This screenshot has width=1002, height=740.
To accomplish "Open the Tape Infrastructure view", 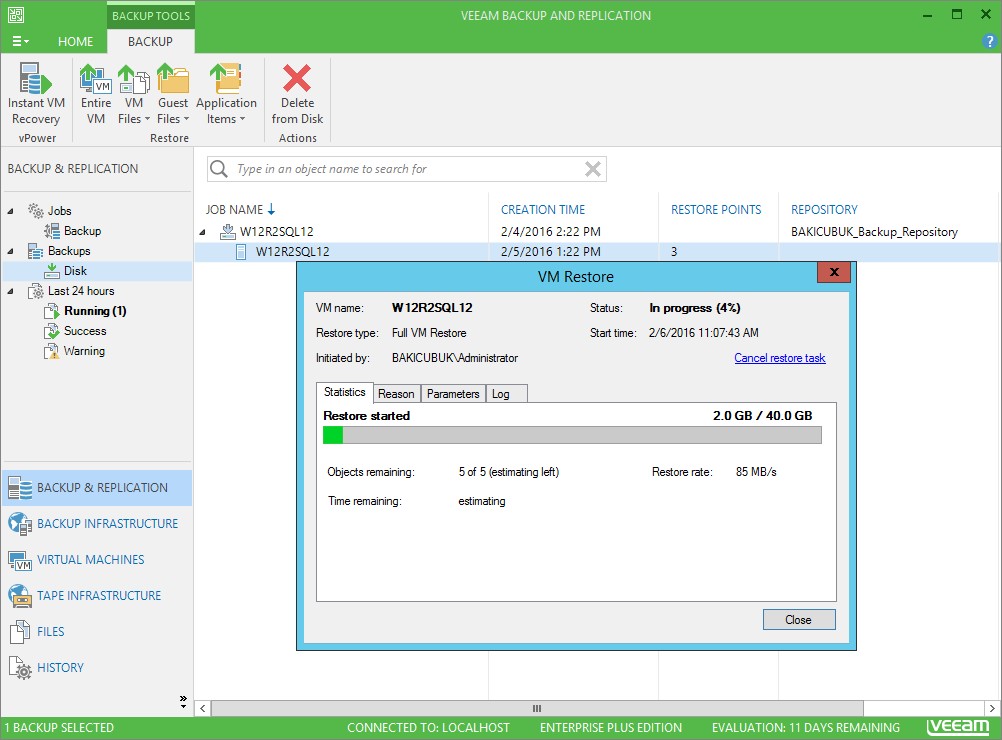I will [x=97, y=596].
